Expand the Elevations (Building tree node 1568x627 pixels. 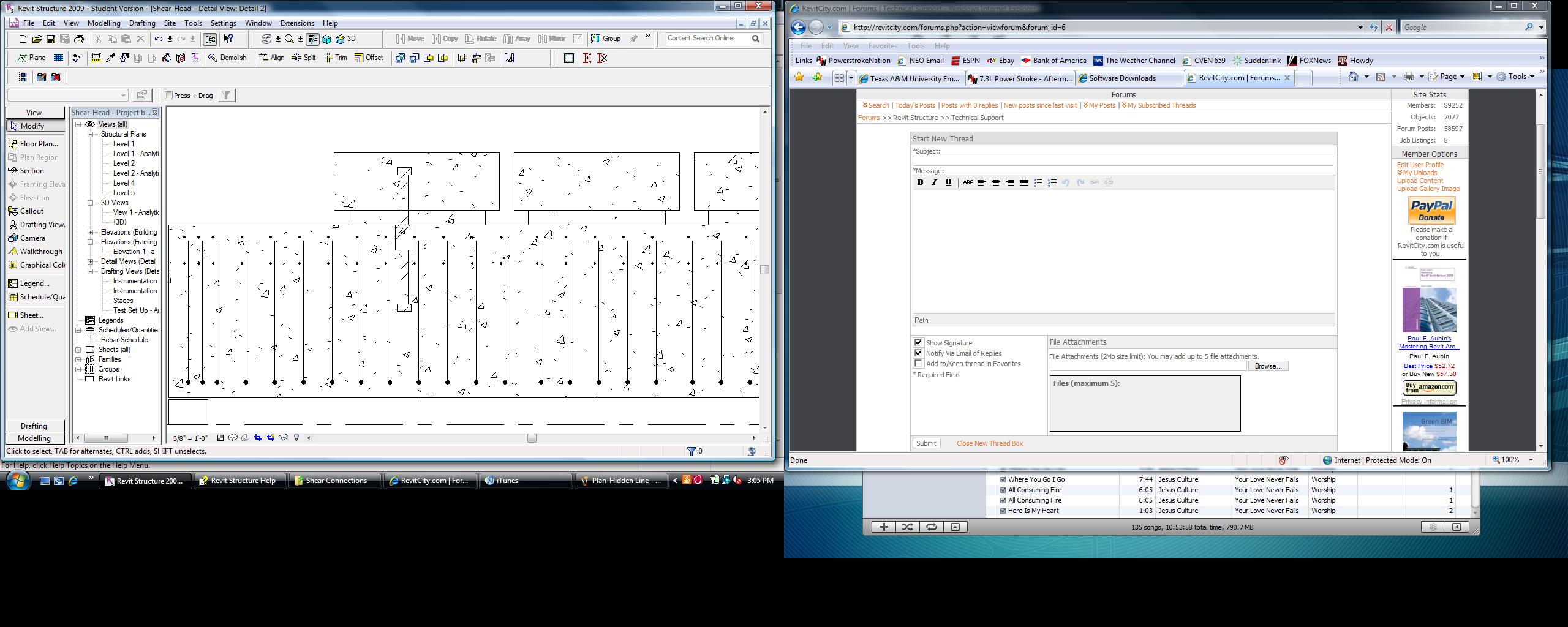[91, 232]
